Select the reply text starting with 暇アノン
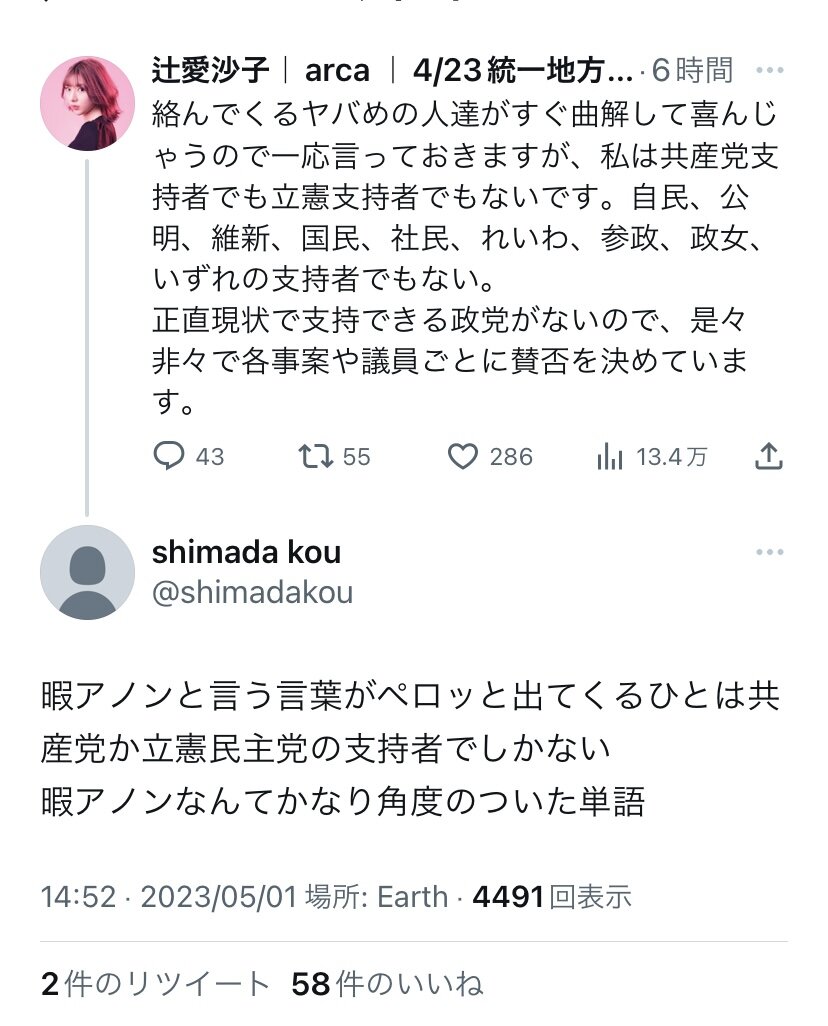The width and height of the screenshot is (828, 1026). click(410, 748)
